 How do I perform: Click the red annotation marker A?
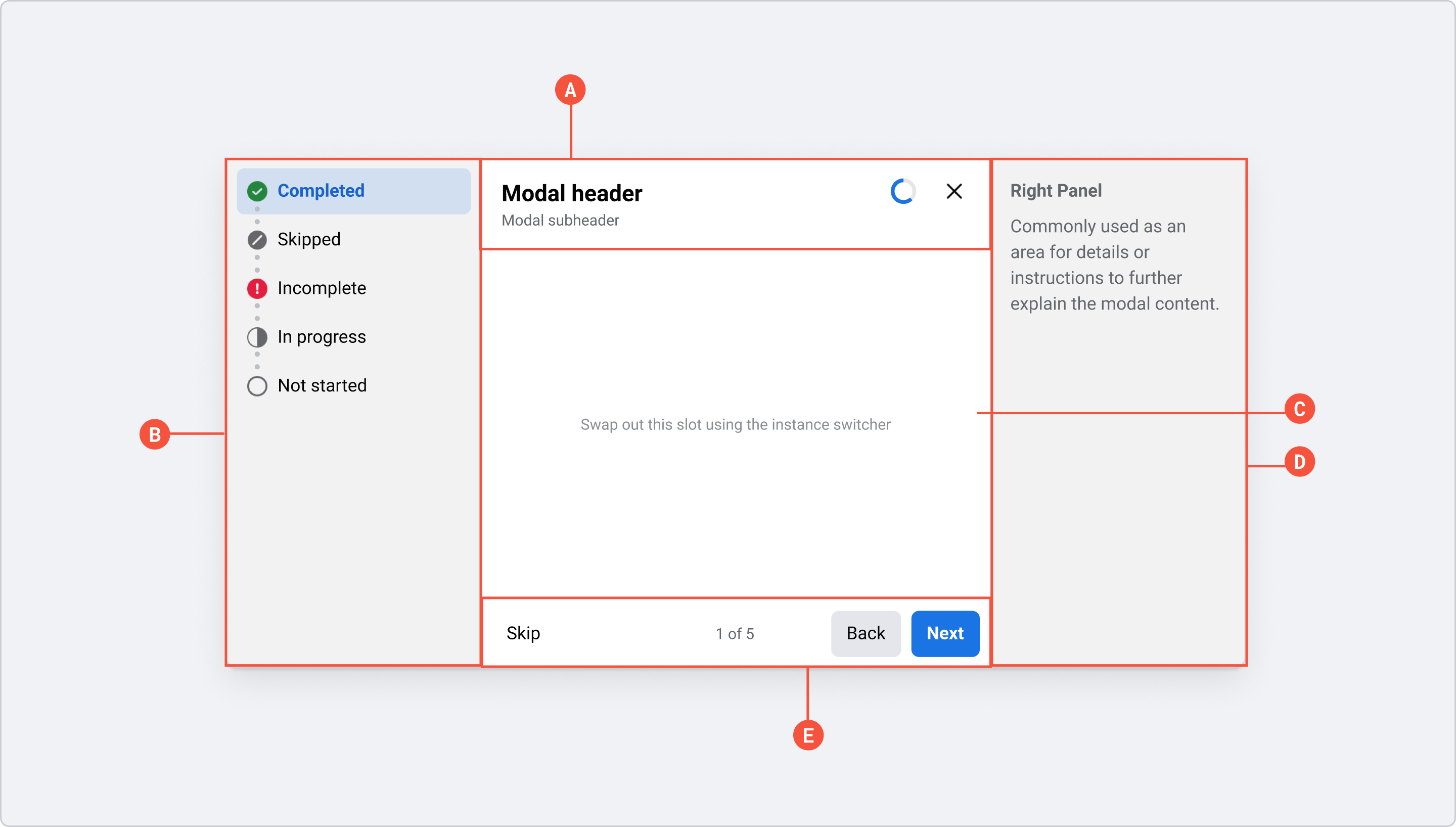pyautogui.click(x=570, y=90)
